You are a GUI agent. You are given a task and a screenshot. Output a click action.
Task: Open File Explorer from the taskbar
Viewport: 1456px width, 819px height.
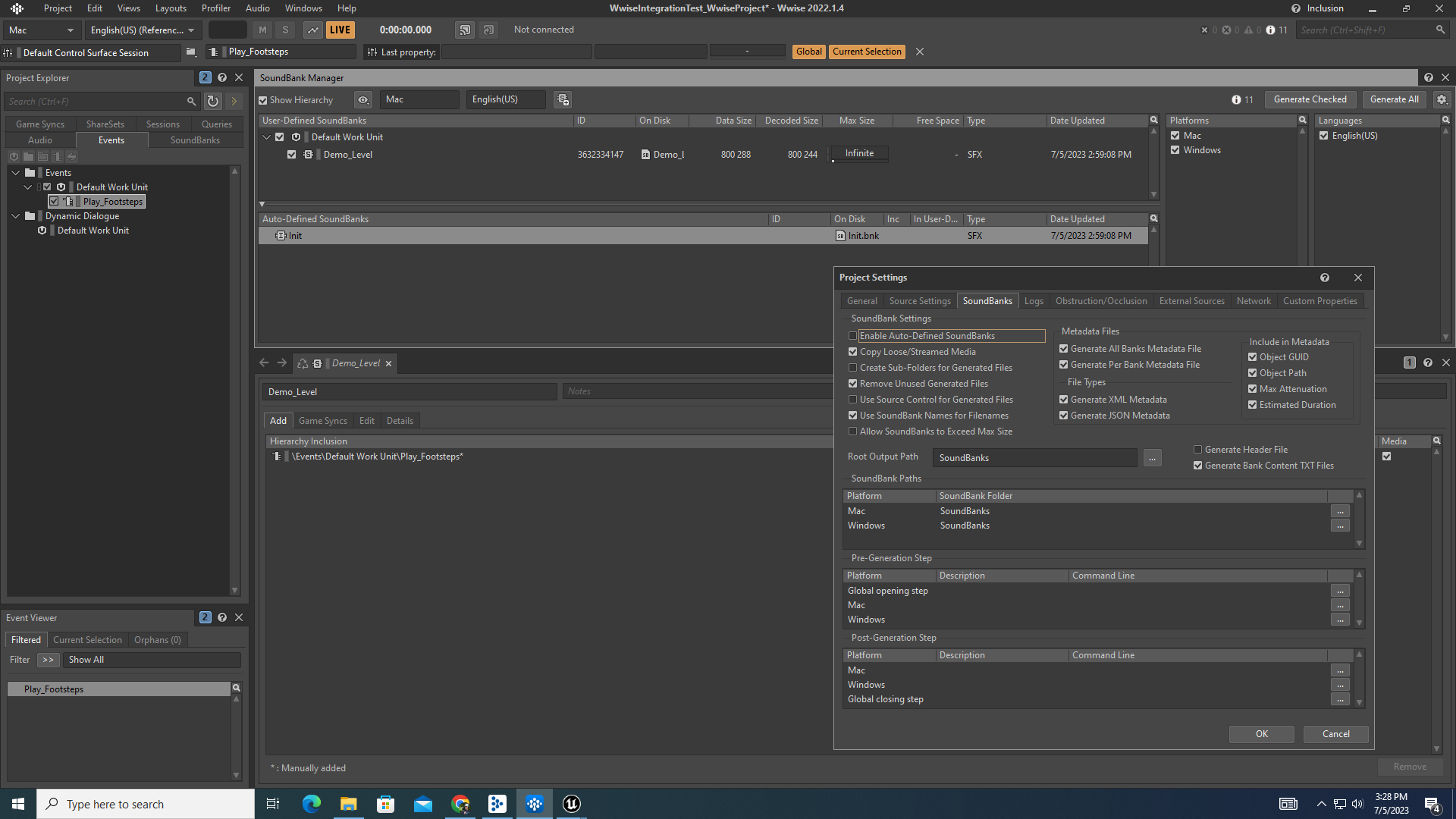point(348,804)
